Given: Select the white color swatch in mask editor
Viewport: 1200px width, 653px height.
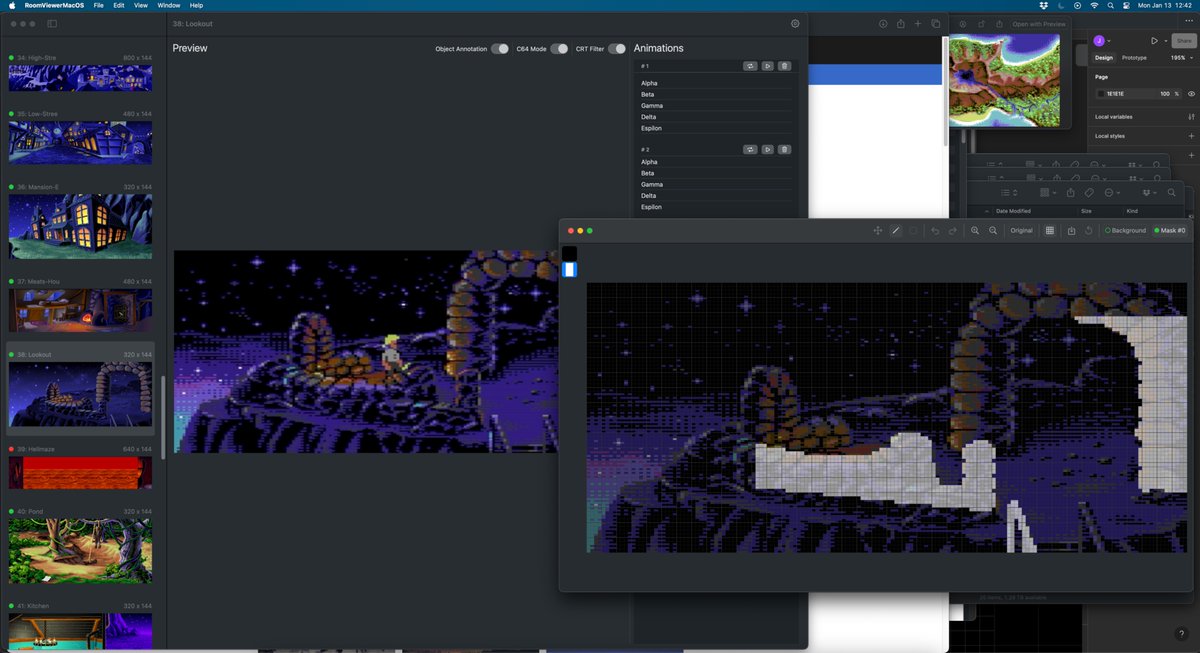Looking at the screenshot, I should [x=569, y=269].
